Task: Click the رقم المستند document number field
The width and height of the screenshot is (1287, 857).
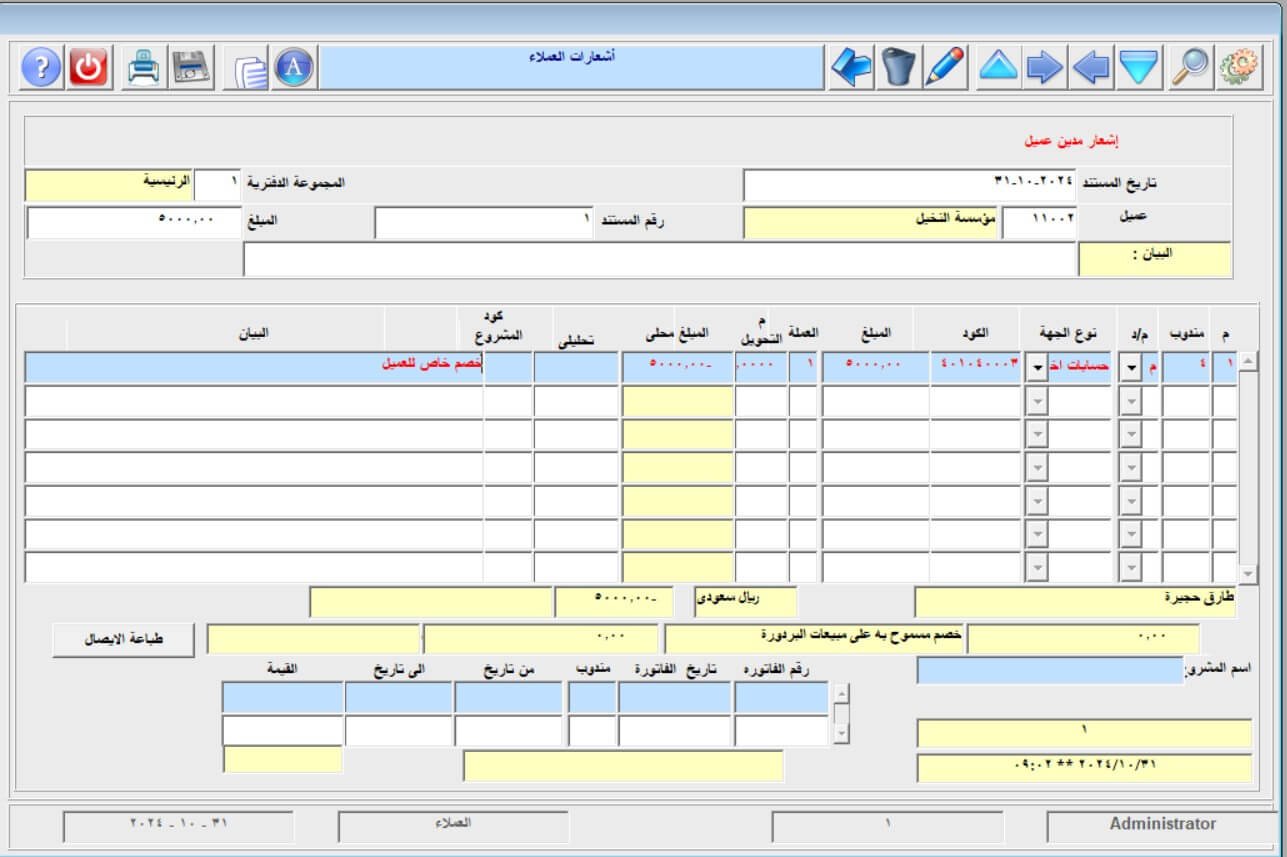Action: tap(485, 222)
